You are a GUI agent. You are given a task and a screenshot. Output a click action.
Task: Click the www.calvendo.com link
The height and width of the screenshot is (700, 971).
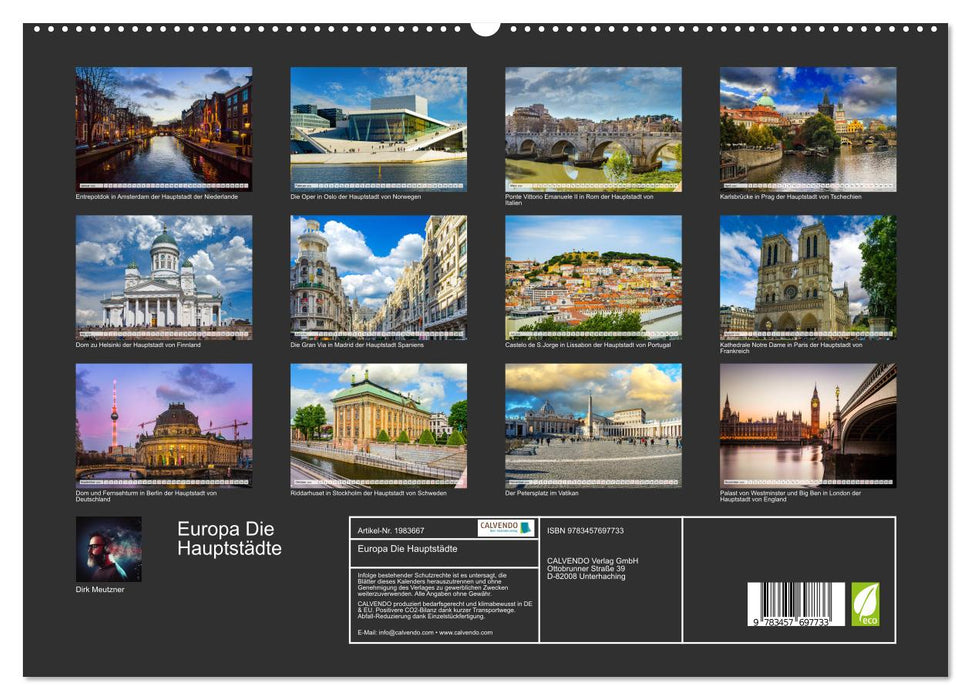point(466,633)
